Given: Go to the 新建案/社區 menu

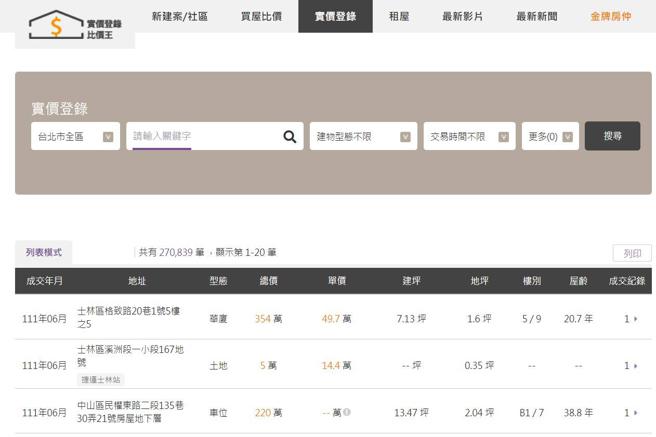Looking at the screenshot, I should 180,17.
